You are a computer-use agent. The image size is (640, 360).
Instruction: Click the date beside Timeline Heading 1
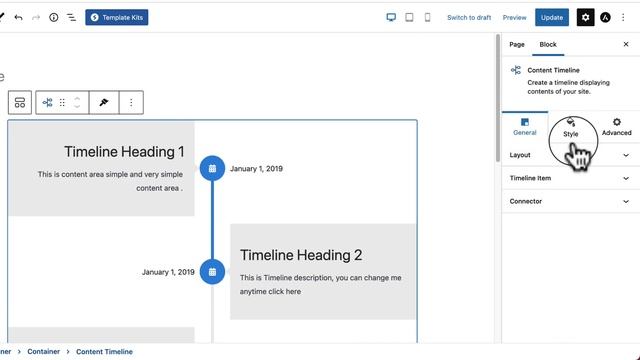(256, 169)
